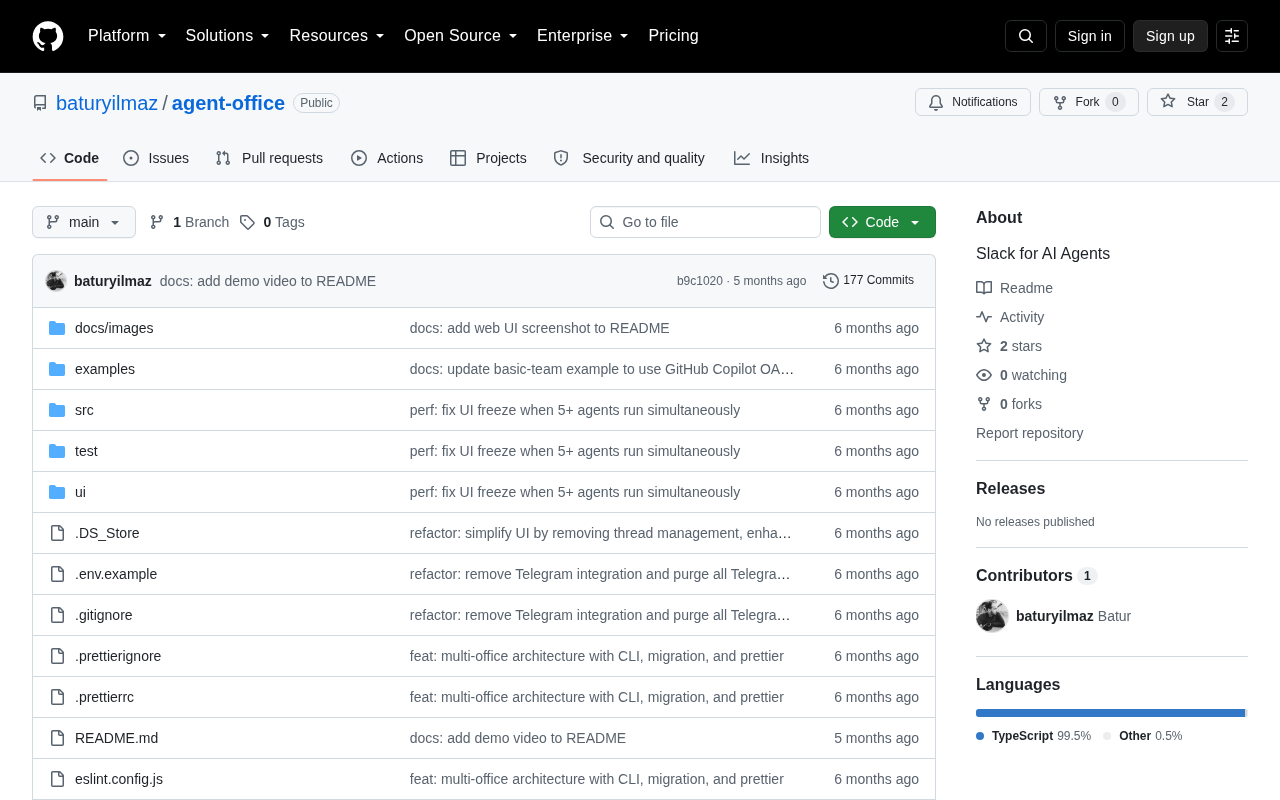Open the Contributors heading link
This screenshot has height=800, width=1280.
1036,576
